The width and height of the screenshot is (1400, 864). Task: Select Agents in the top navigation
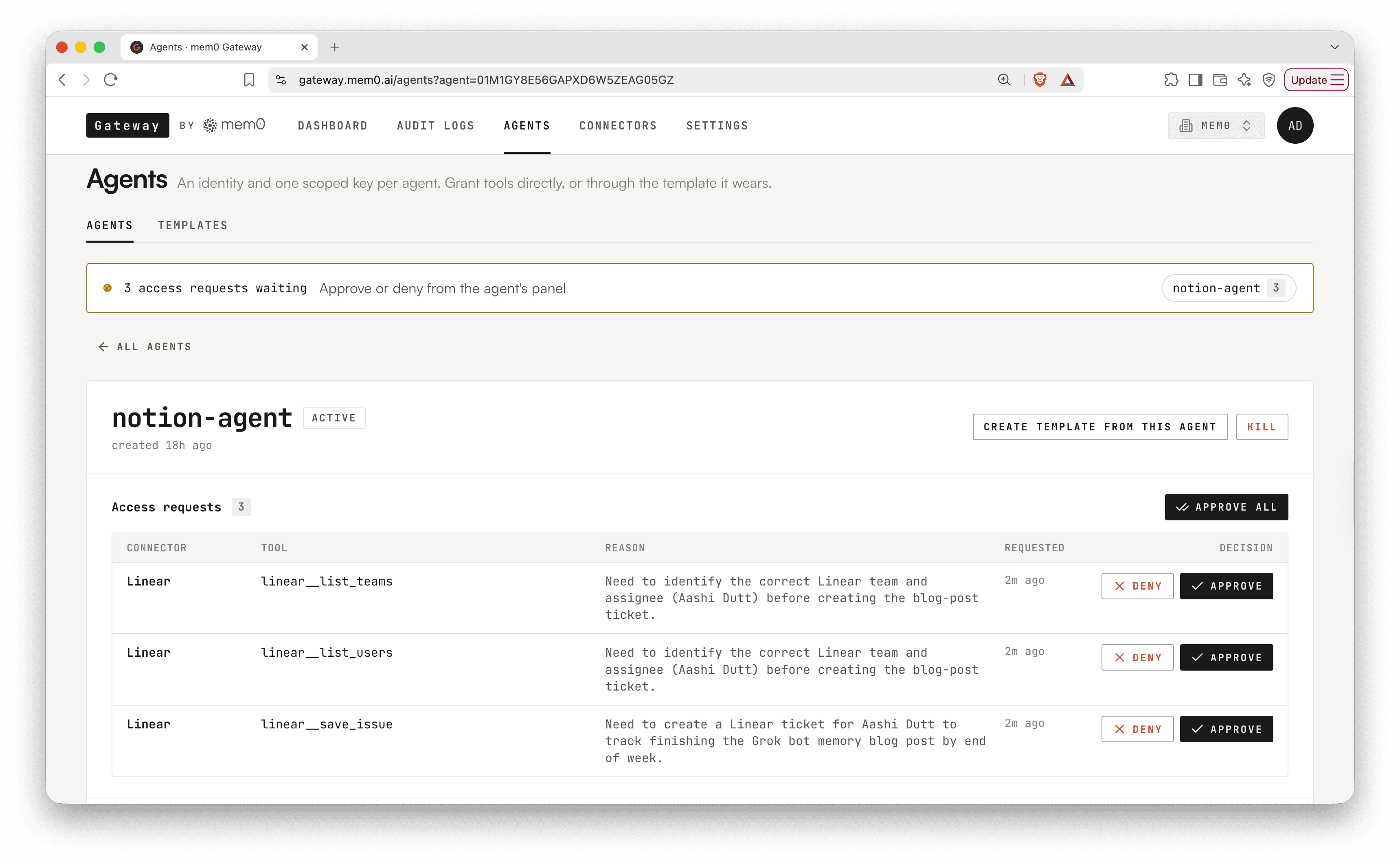[x=527, y=126]
